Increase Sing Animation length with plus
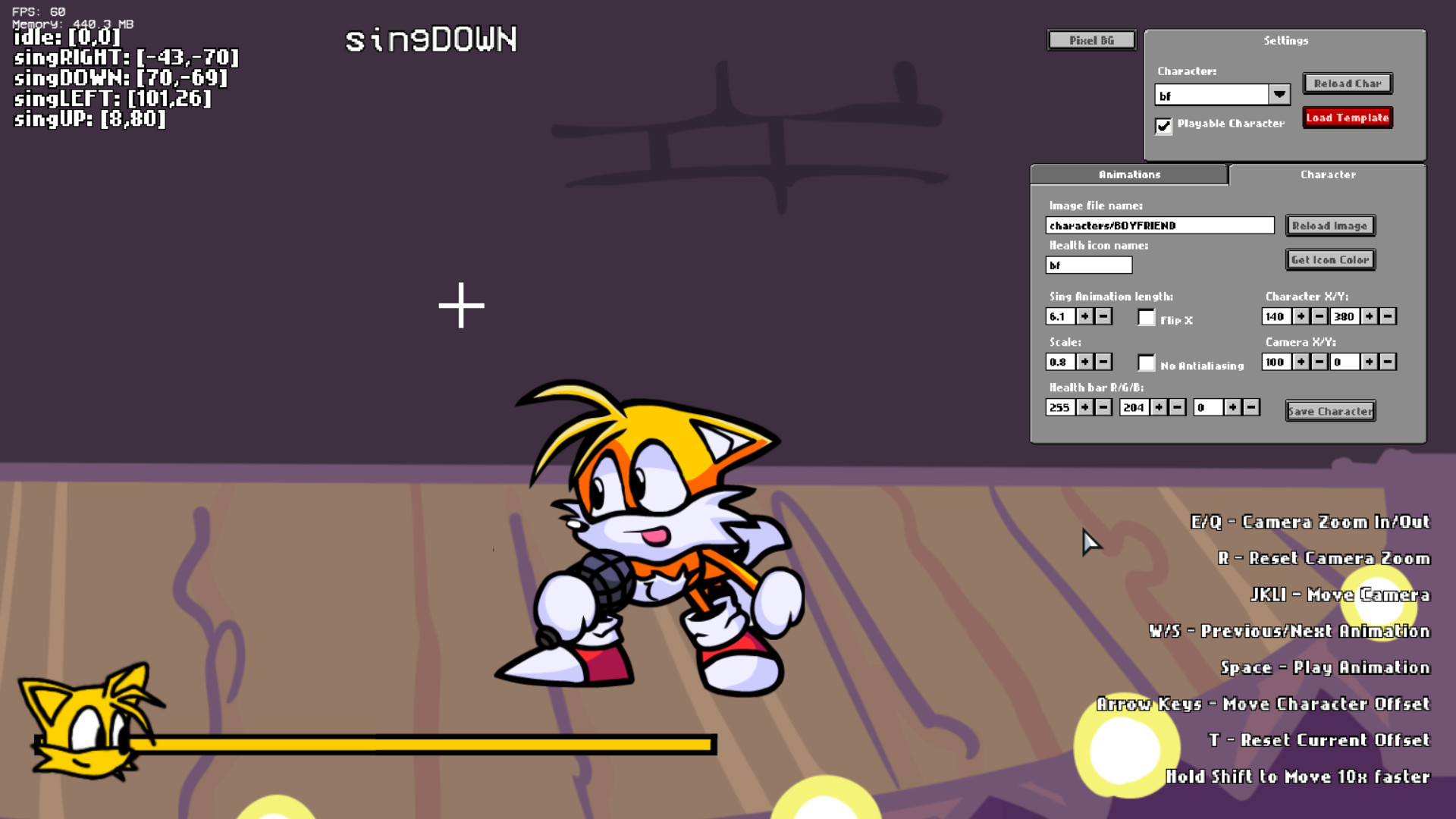Image resolution: width=1456 pixels, height=819 pixels. coord(1085,316)
